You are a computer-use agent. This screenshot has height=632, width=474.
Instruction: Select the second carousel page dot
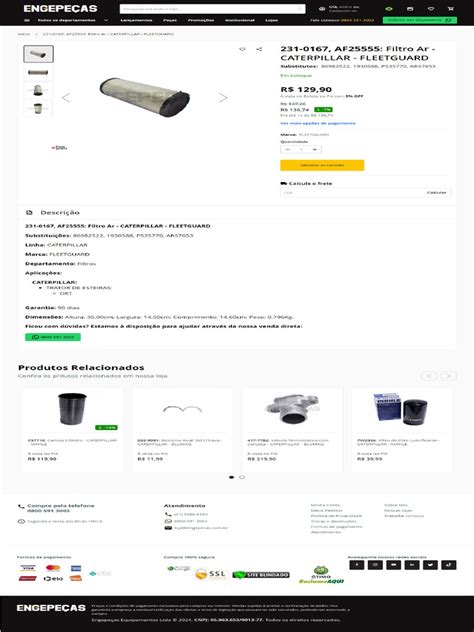[x=242, y=477]
